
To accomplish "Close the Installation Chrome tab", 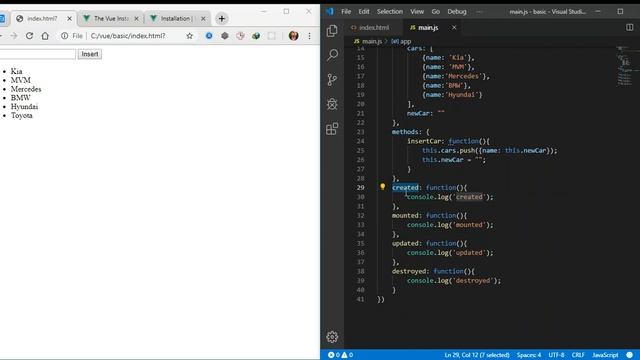I will [203, 18].
